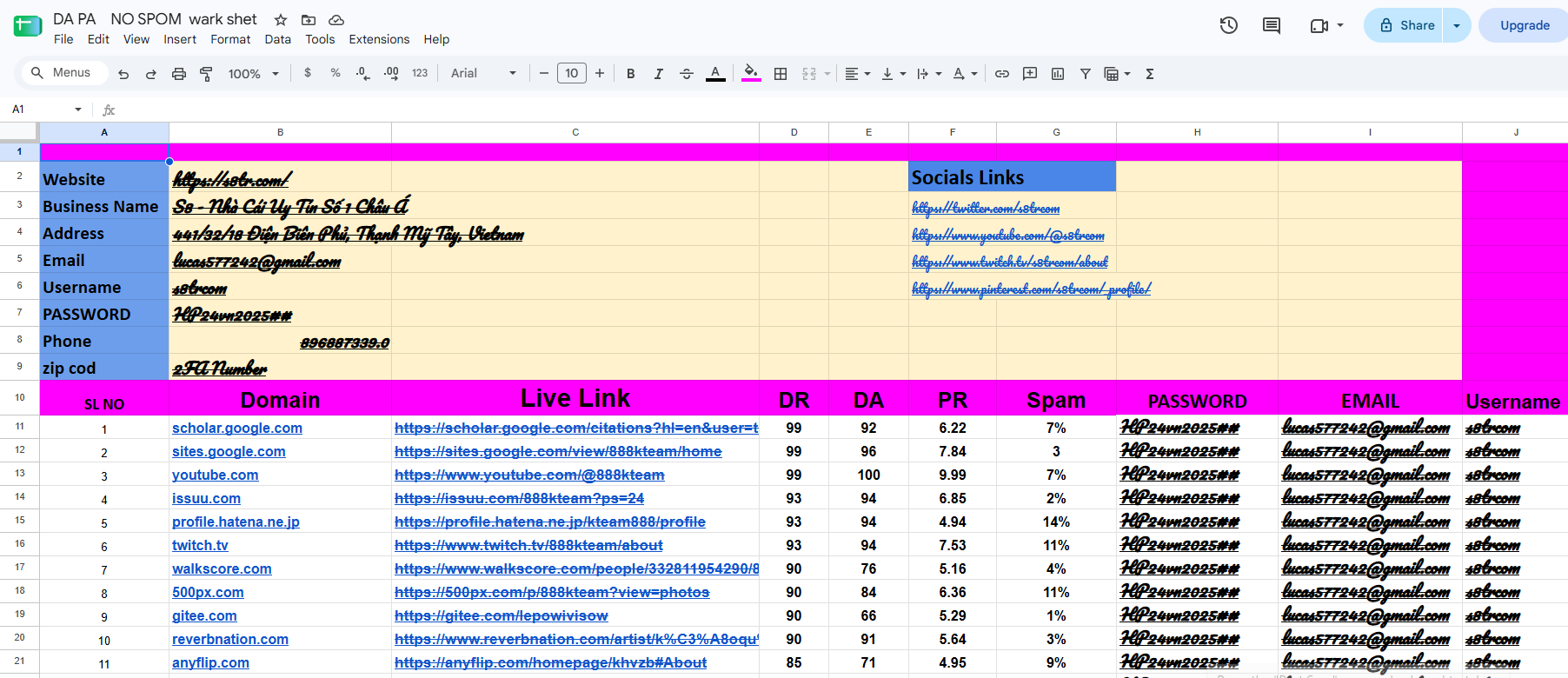Click the font size field
This screenshot has height=678, width=1568.
572,74
